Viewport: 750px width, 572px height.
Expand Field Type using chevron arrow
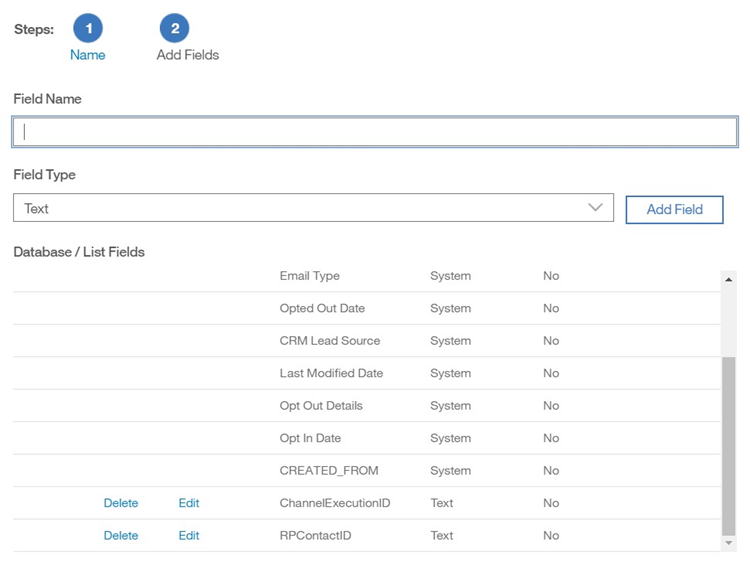tap(595, 208)
